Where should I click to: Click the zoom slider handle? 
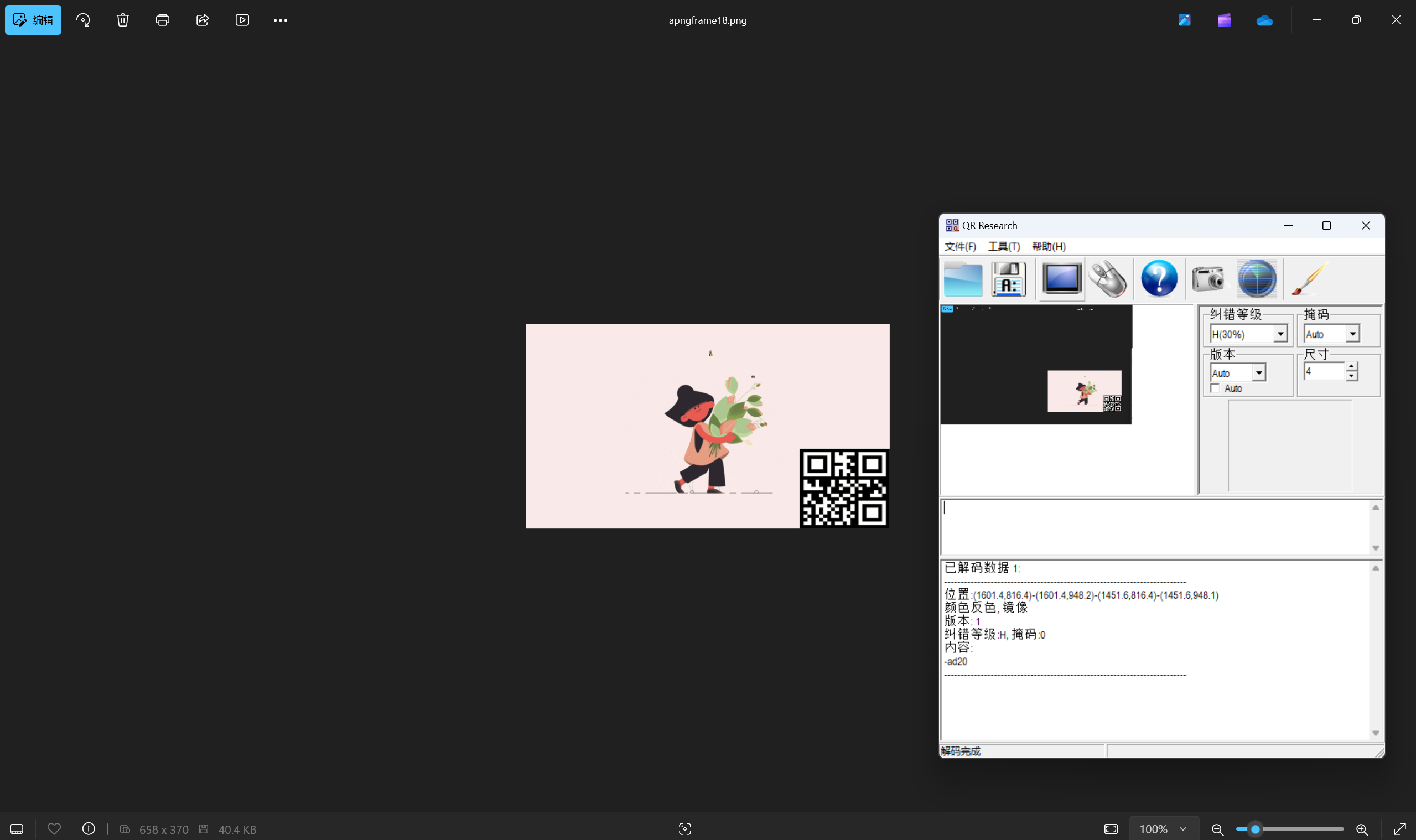click(1255, 829)
